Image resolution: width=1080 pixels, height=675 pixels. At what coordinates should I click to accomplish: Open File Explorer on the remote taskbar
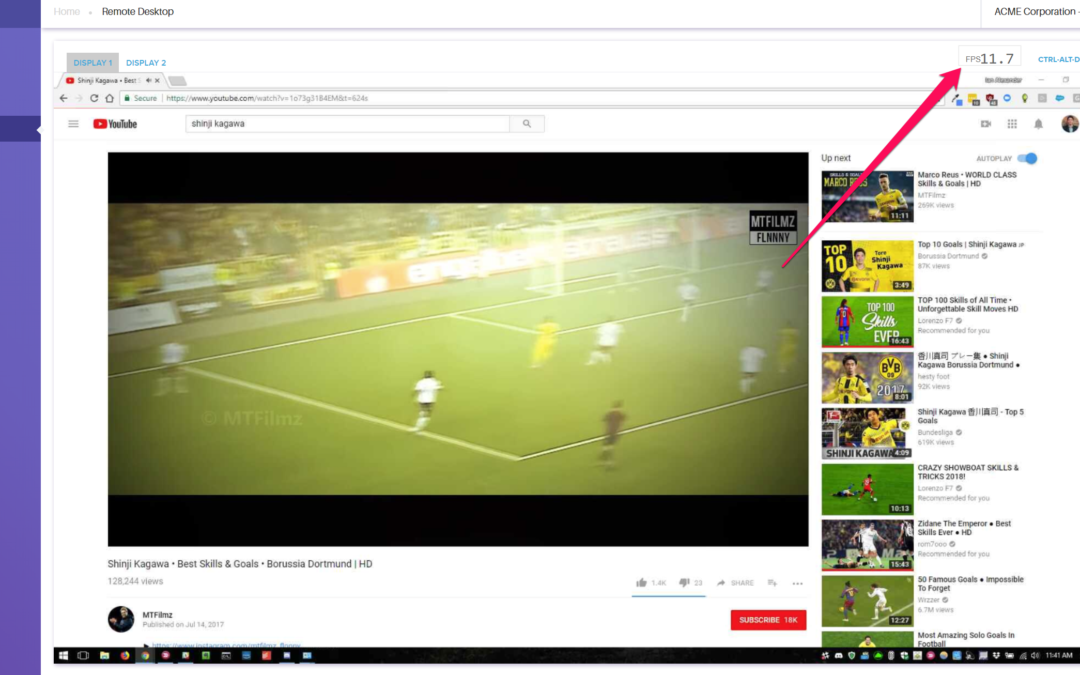tap(104, 656)
